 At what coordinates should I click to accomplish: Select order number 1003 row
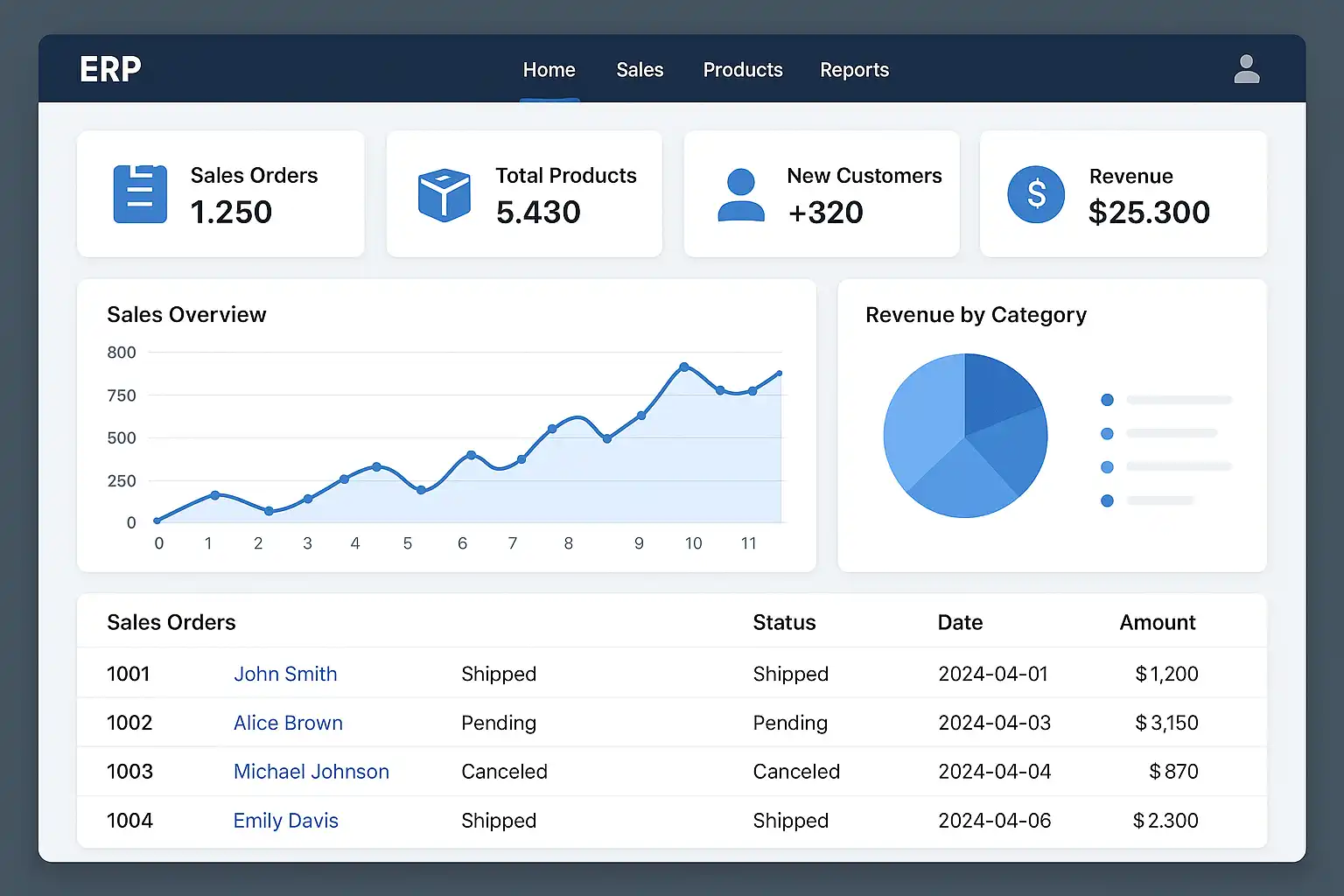(130, 772)
